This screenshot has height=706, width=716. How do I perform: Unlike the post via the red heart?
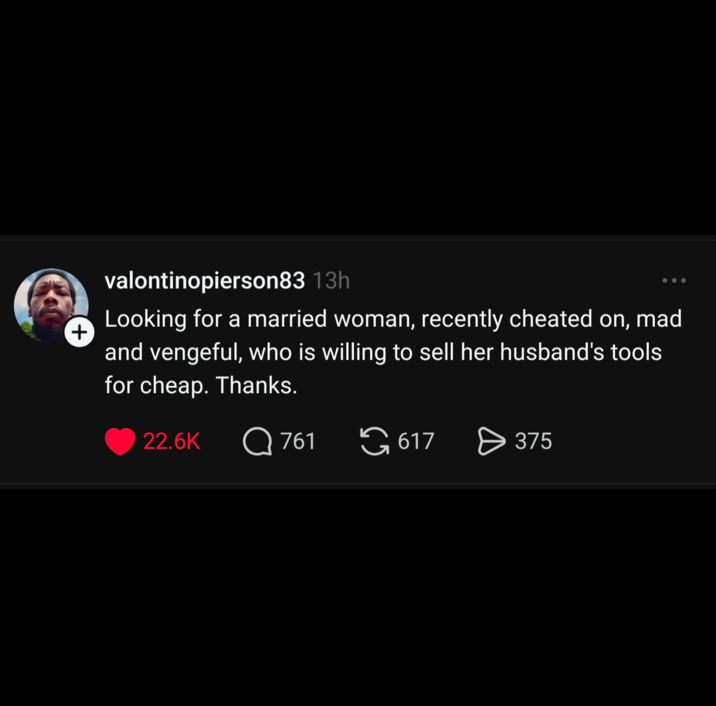(x=120, y=441)
